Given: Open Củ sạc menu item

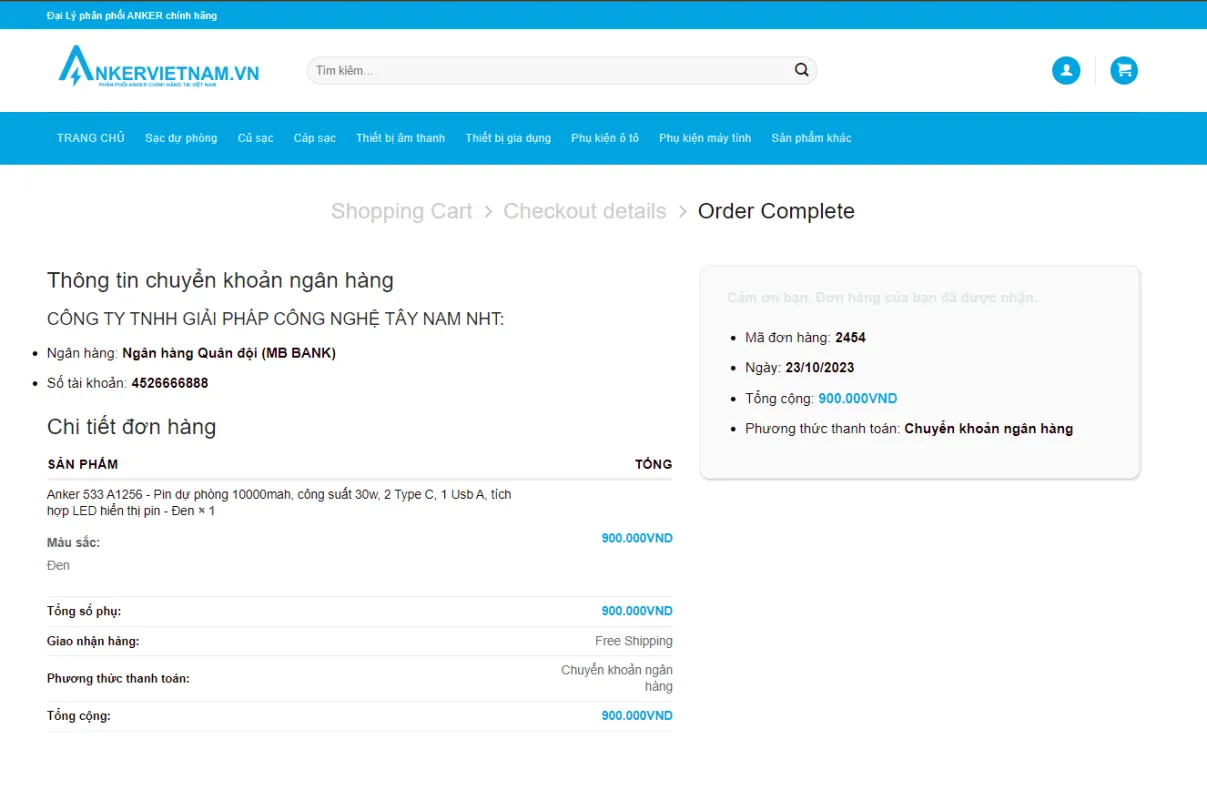Looking at the screenshot, I should [x=256, y=138].
